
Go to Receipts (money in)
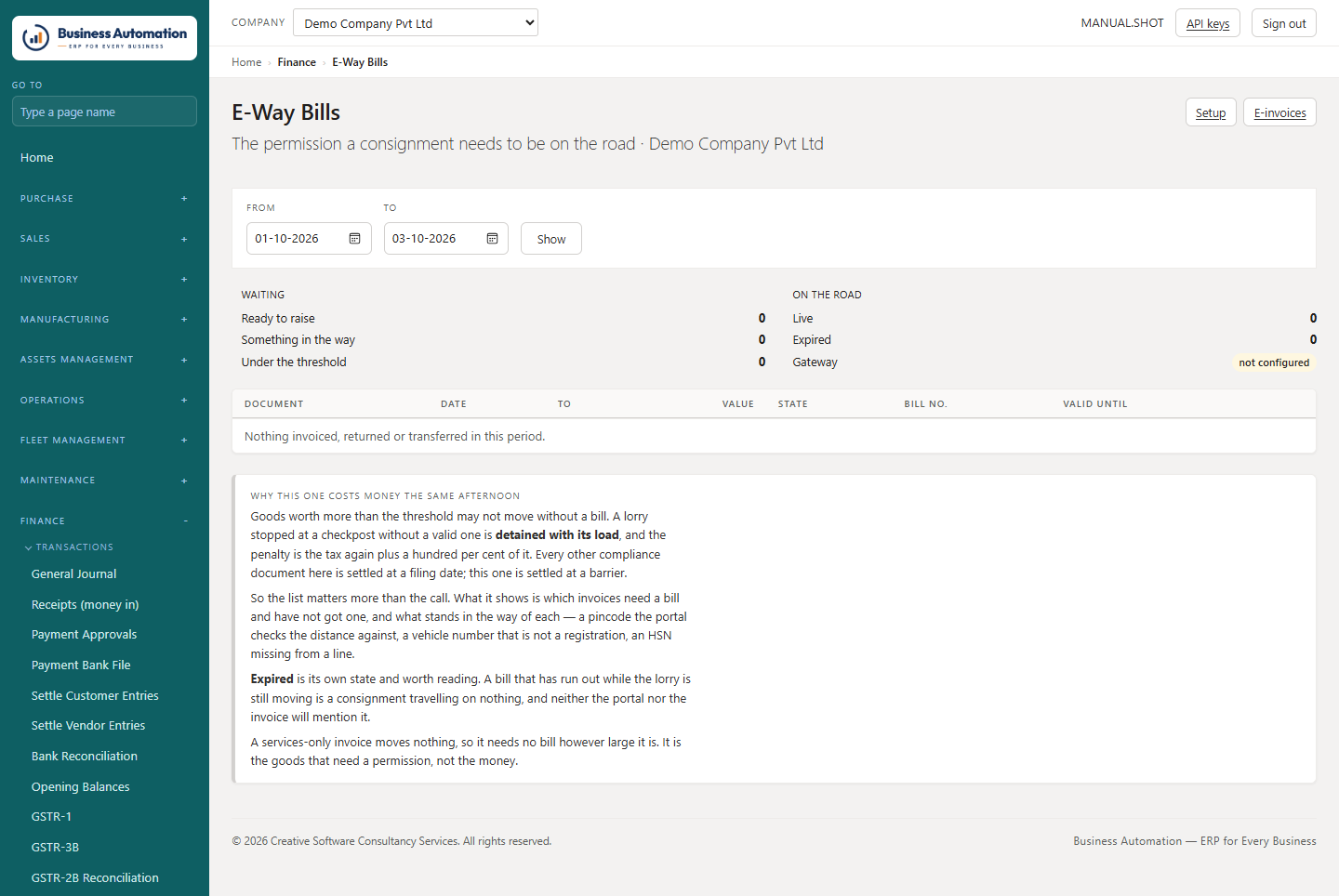[85, 604]
